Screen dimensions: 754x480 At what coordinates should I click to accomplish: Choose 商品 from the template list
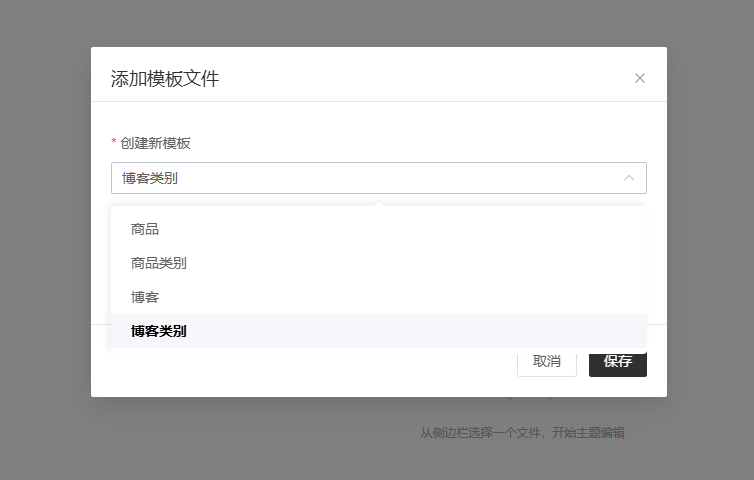pyautogui.click(x=145, y=229)
